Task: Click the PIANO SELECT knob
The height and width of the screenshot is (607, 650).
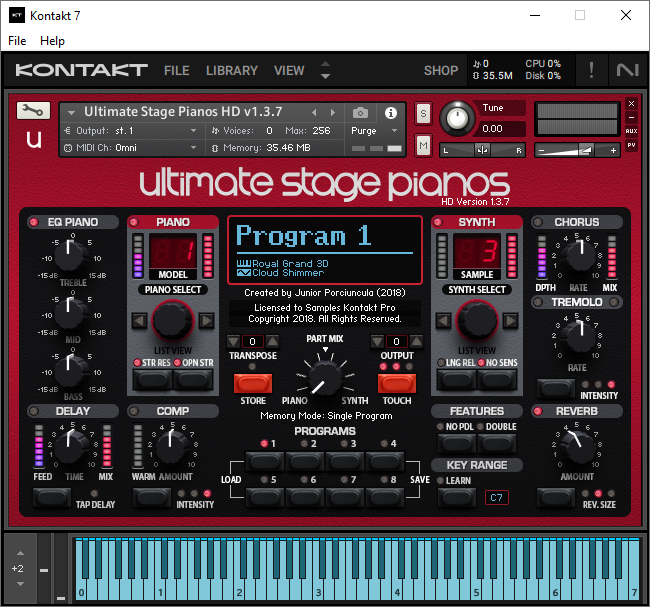Action: tap(173, 320)
